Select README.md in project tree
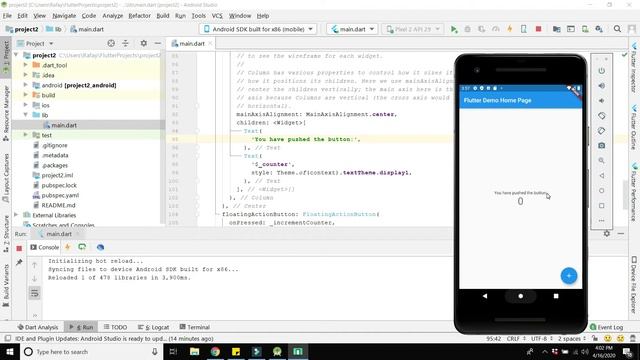Image resolution: width=640 pixels, height=360 pixels. pos(58,205)
